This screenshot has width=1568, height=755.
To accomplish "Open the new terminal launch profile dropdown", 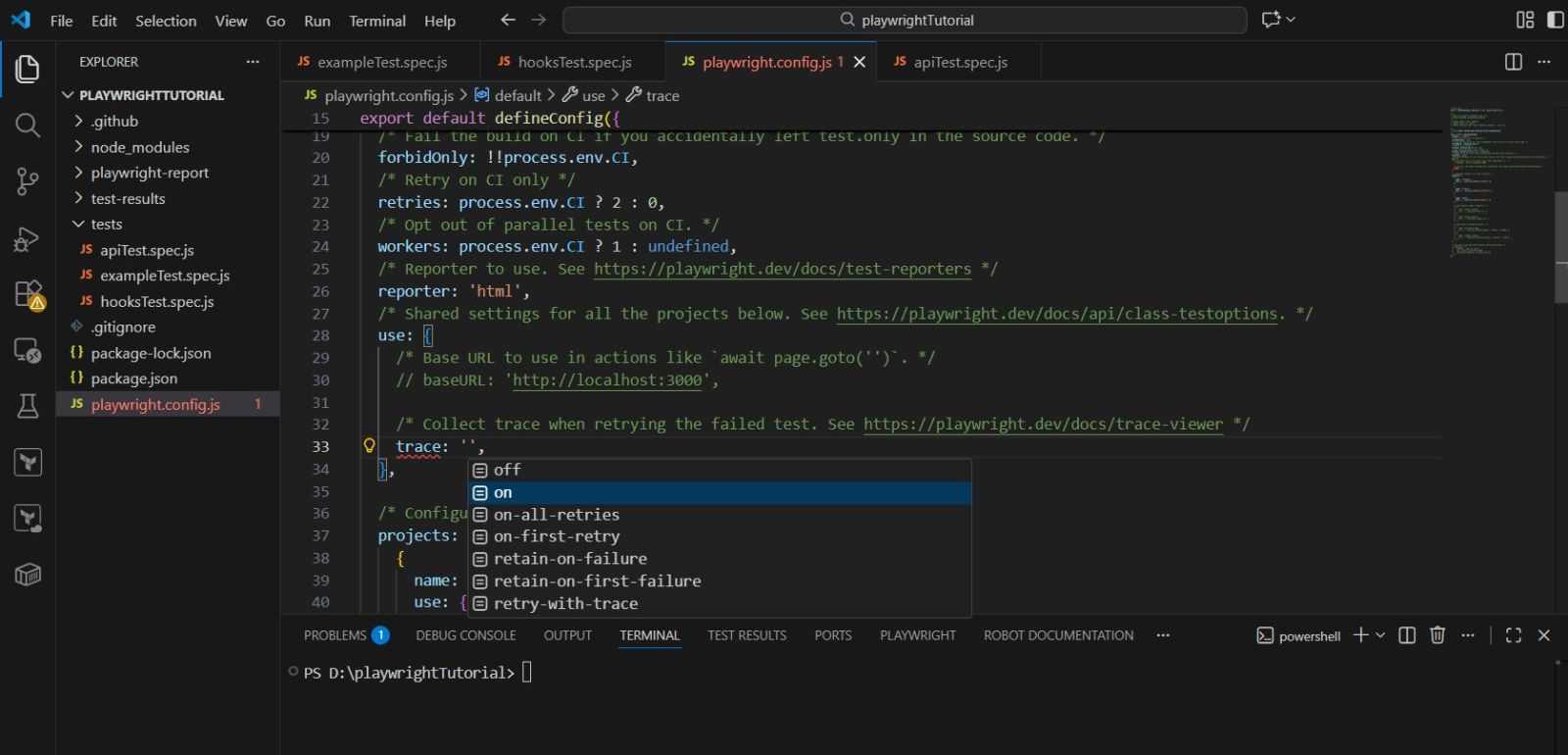I will [1381, 635].
